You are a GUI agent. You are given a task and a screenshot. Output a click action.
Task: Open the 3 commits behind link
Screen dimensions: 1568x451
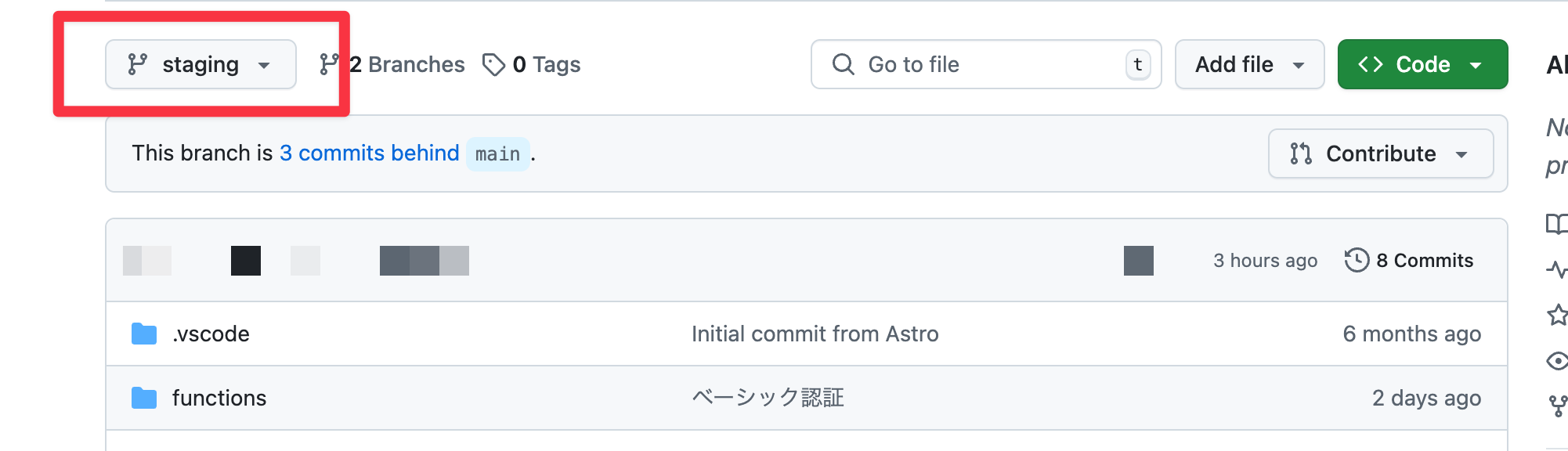(369, 153)
